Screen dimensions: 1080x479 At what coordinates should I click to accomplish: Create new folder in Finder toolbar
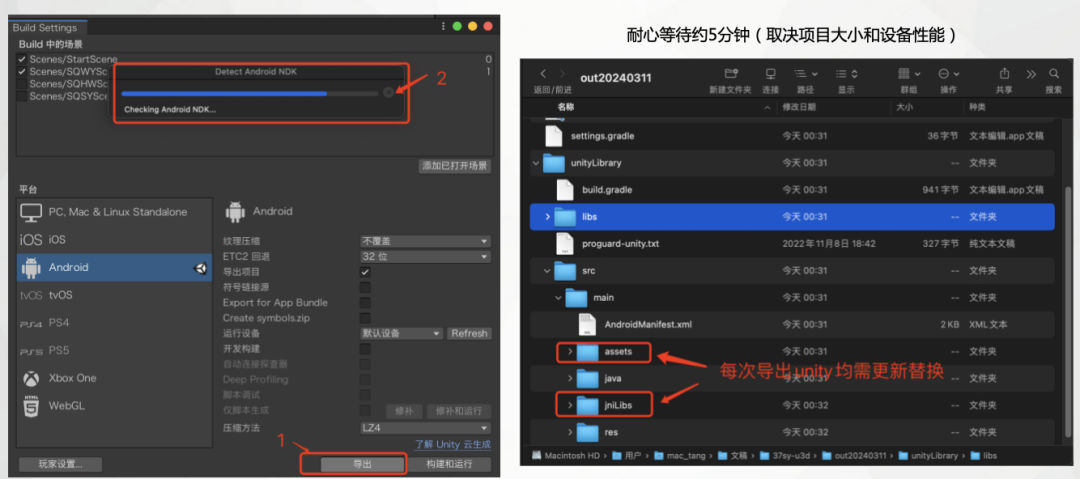click(x=730, y=73)
